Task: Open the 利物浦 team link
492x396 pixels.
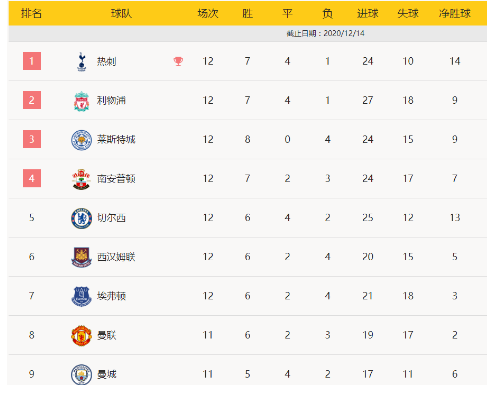Action: click(x=111, y=100)
